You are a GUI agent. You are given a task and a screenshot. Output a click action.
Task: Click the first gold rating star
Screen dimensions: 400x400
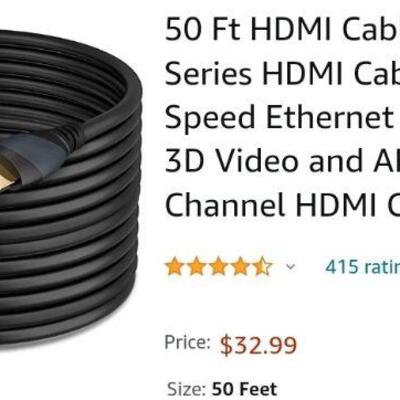(174, 267)
